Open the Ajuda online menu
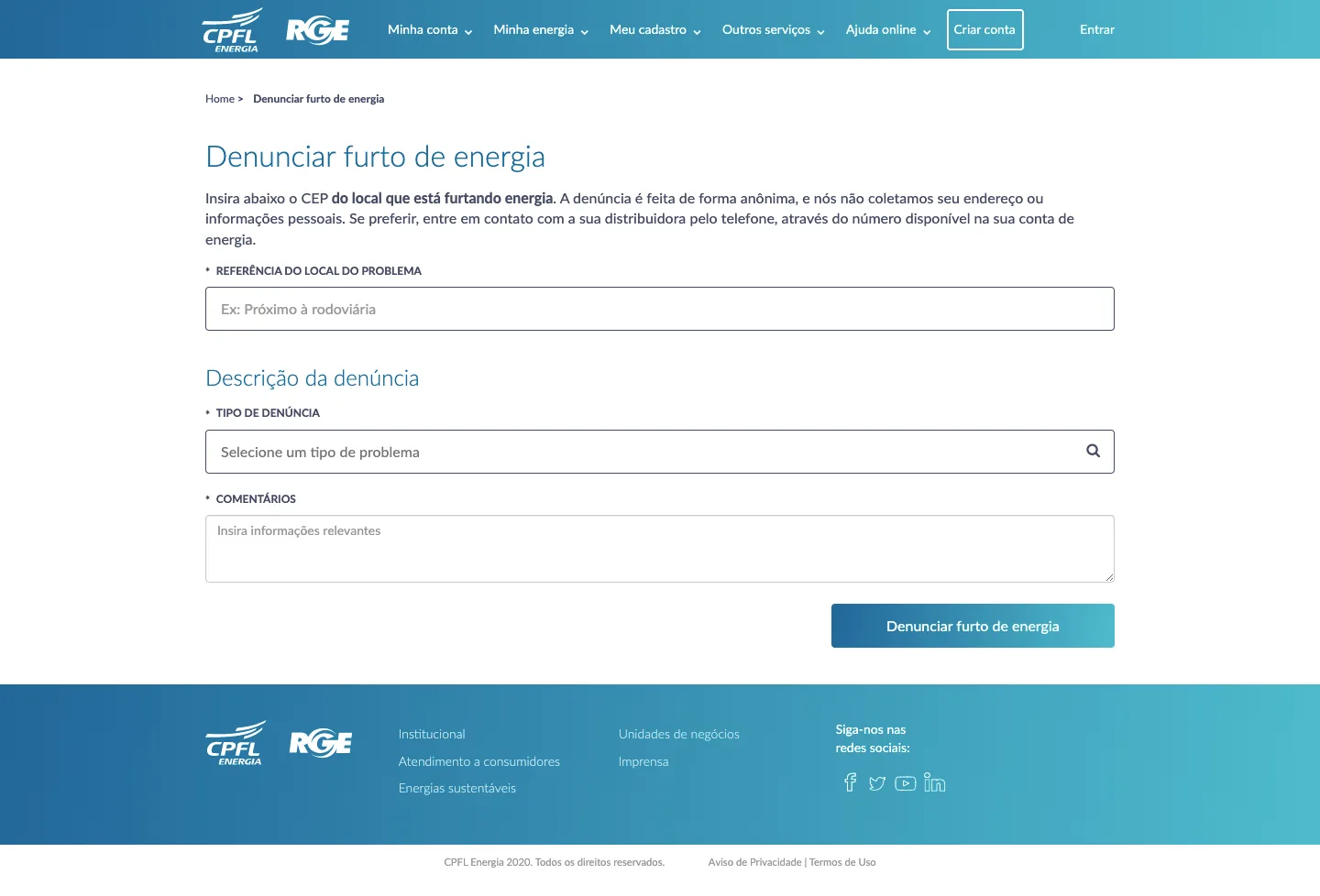The height and width of the screenshot is (896, 1320). point(888,30)
